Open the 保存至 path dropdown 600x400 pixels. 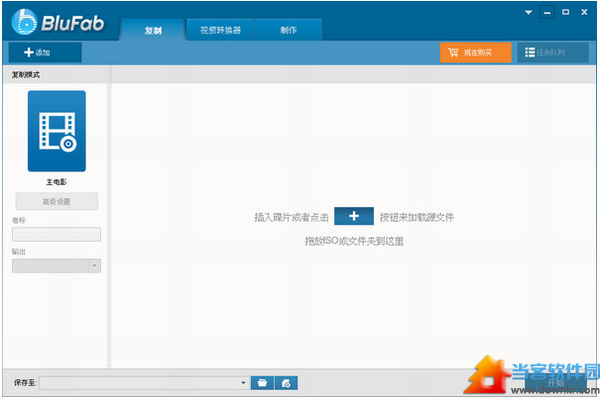[x=243, y=383]
